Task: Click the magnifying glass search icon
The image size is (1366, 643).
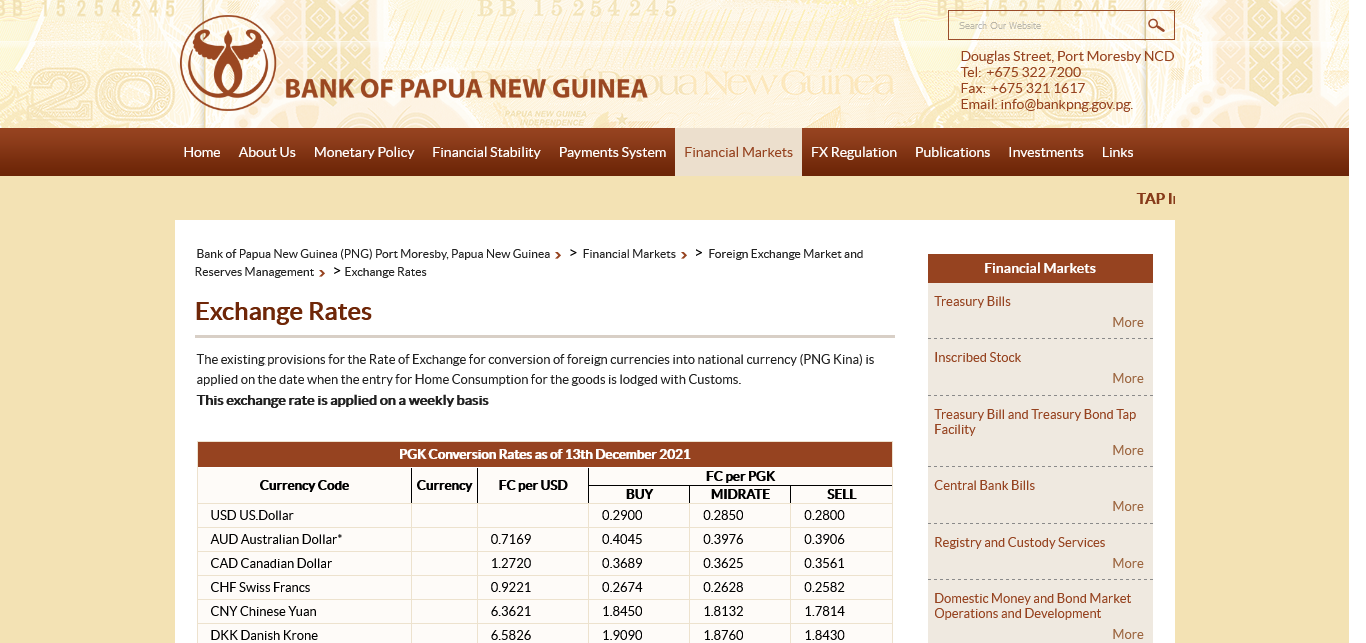Action: 1158,25
